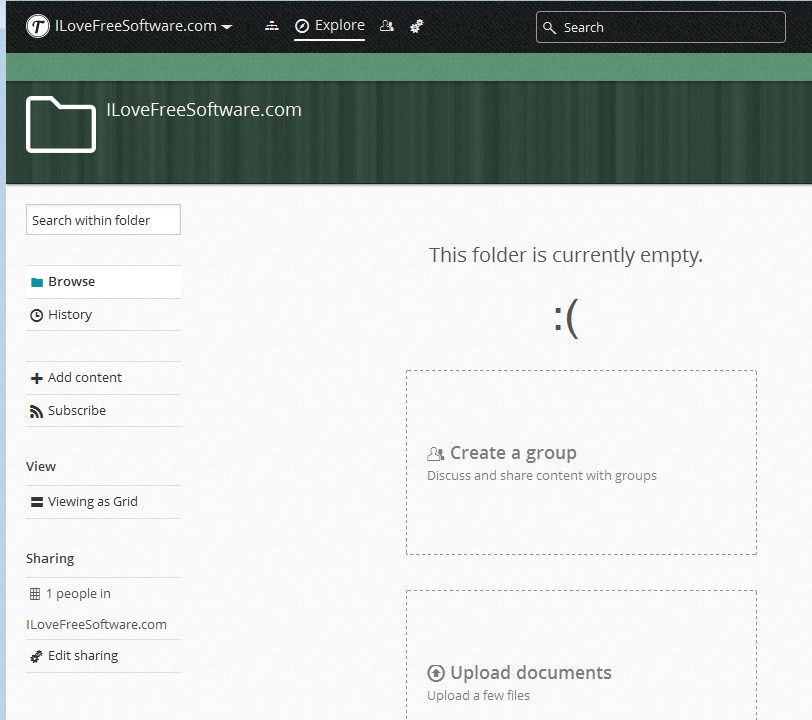
Task: Click the Create a group card title
Action: coord(513,453)
